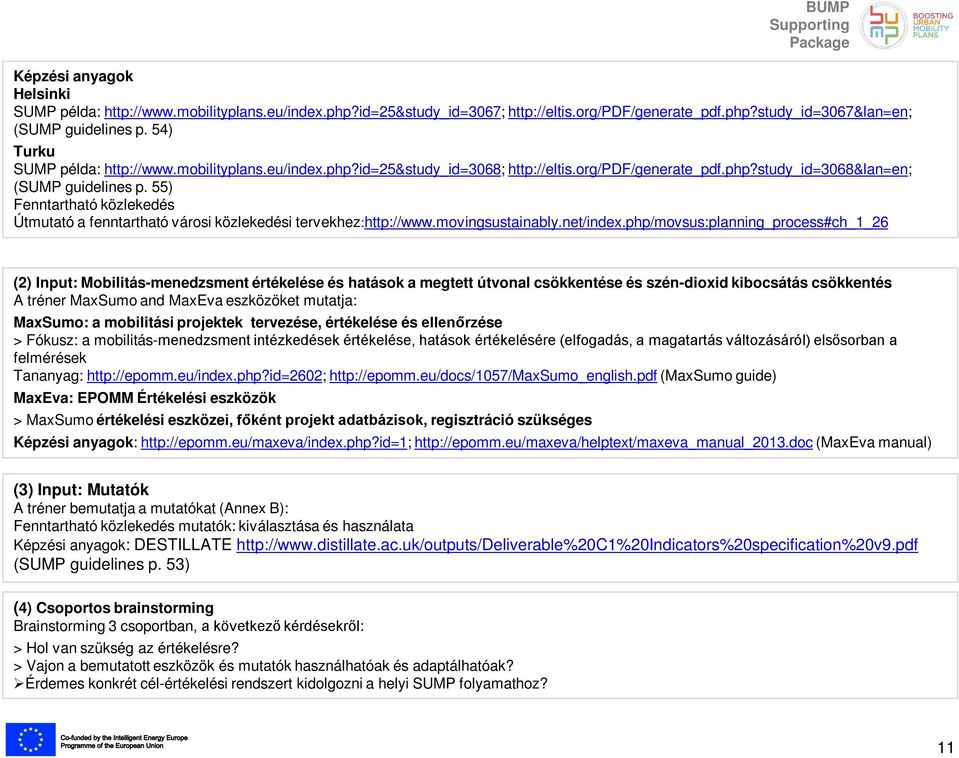Open the Turku mobilityplans.eu study_id=3068 link
The image size is (959, 758).
tap(302, 169)
